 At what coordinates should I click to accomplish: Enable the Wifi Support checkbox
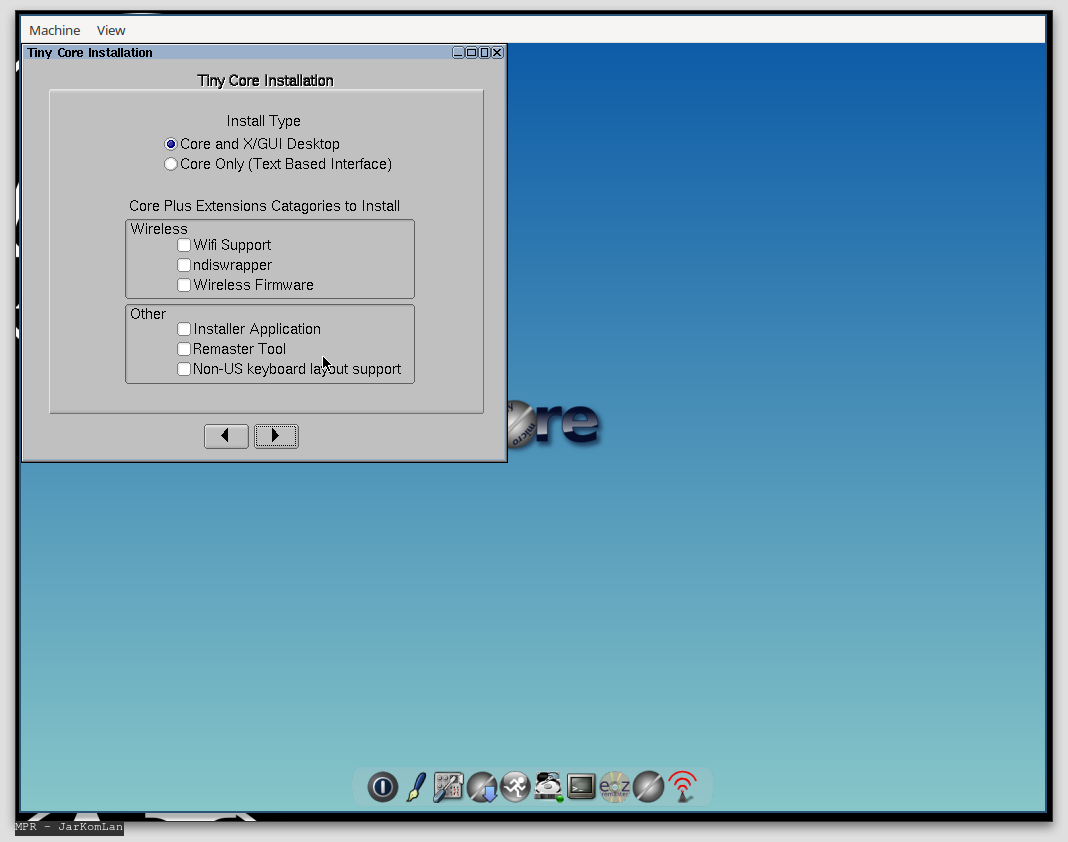[x=184, y=245]
